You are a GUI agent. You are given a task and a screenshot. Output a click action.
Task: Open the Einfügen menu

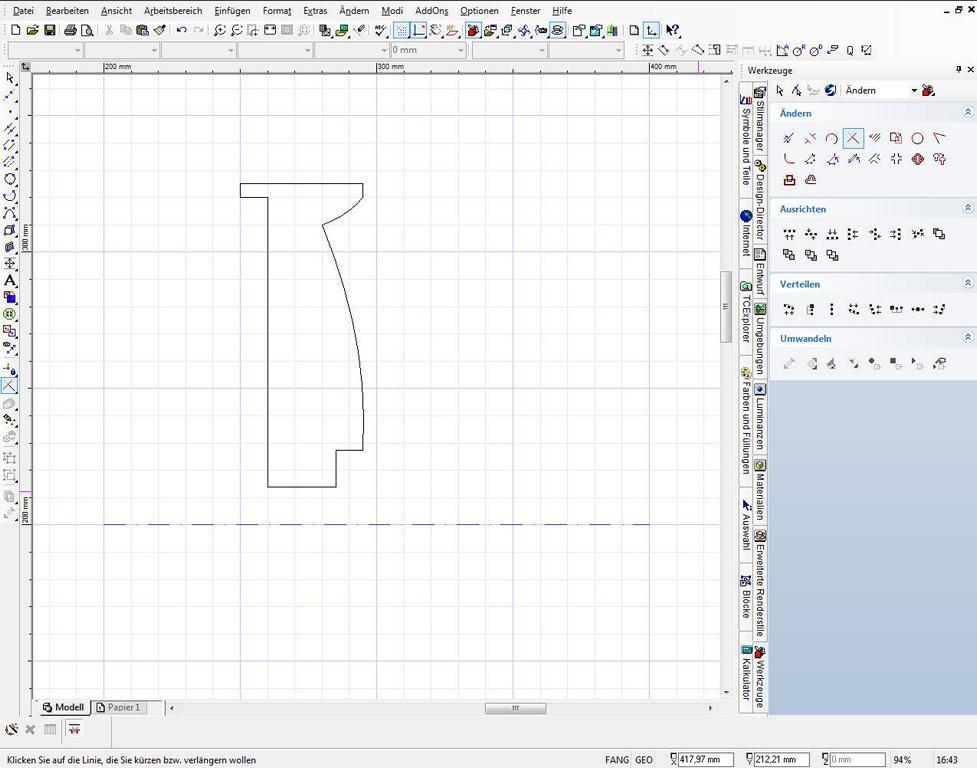(232, 11)
